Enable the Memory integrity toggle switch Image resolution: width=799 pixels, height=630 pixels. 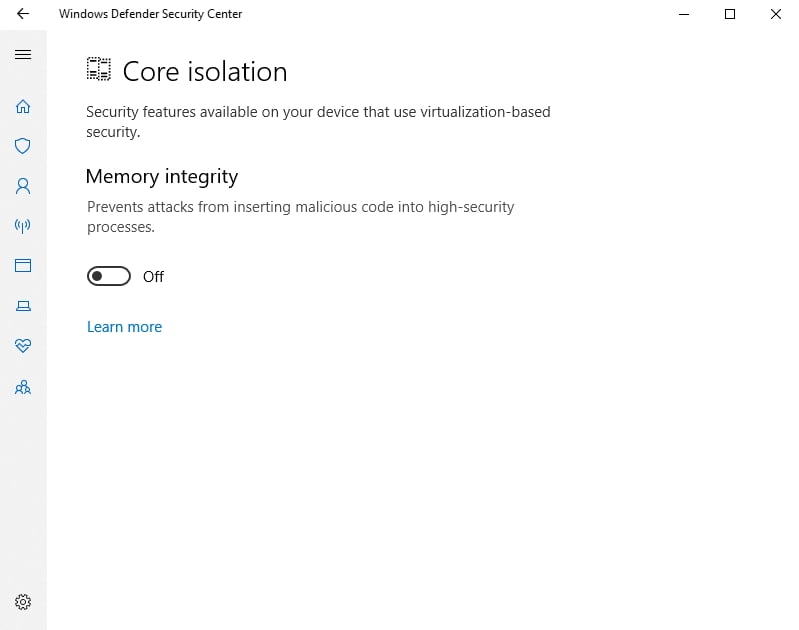tap(109, 276)
